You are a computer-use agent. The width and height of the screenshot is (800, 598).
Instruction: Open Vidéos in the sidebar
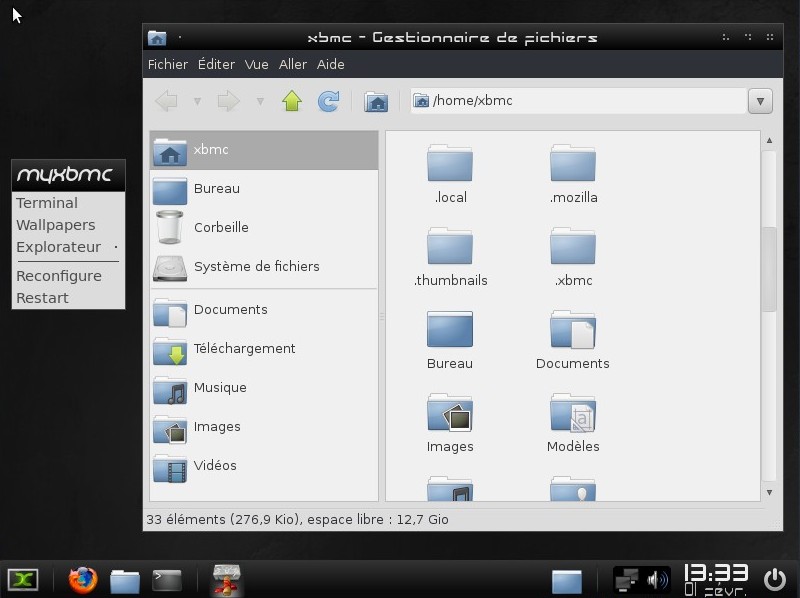(264, 465)
